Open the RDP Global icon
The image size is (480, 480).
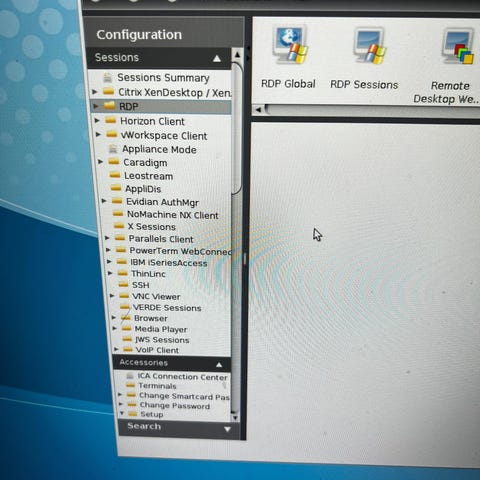tap(289, 46)
